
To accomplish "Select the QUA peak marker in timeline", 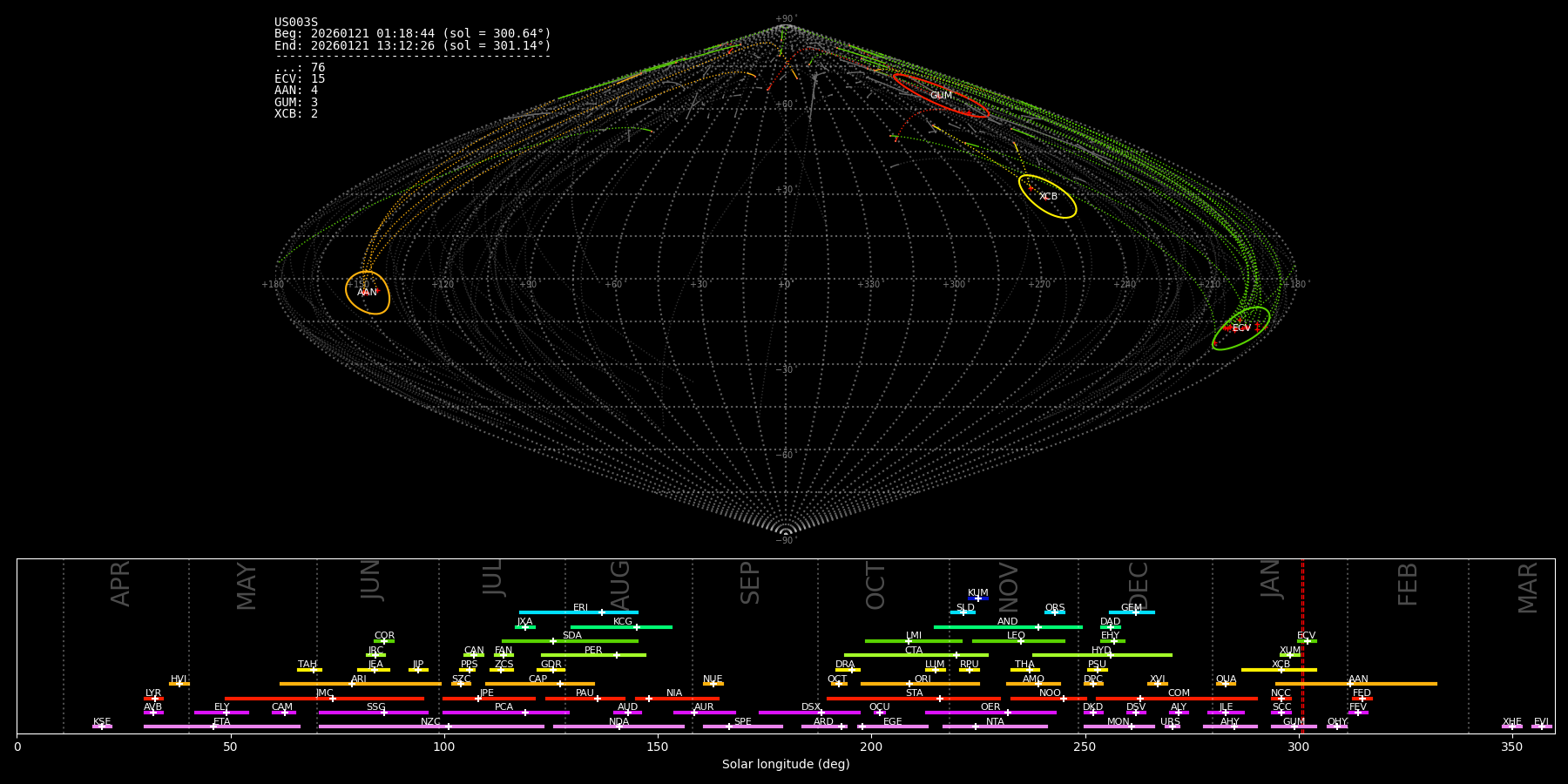I will pyautogui.click(x=1226, y=684).
